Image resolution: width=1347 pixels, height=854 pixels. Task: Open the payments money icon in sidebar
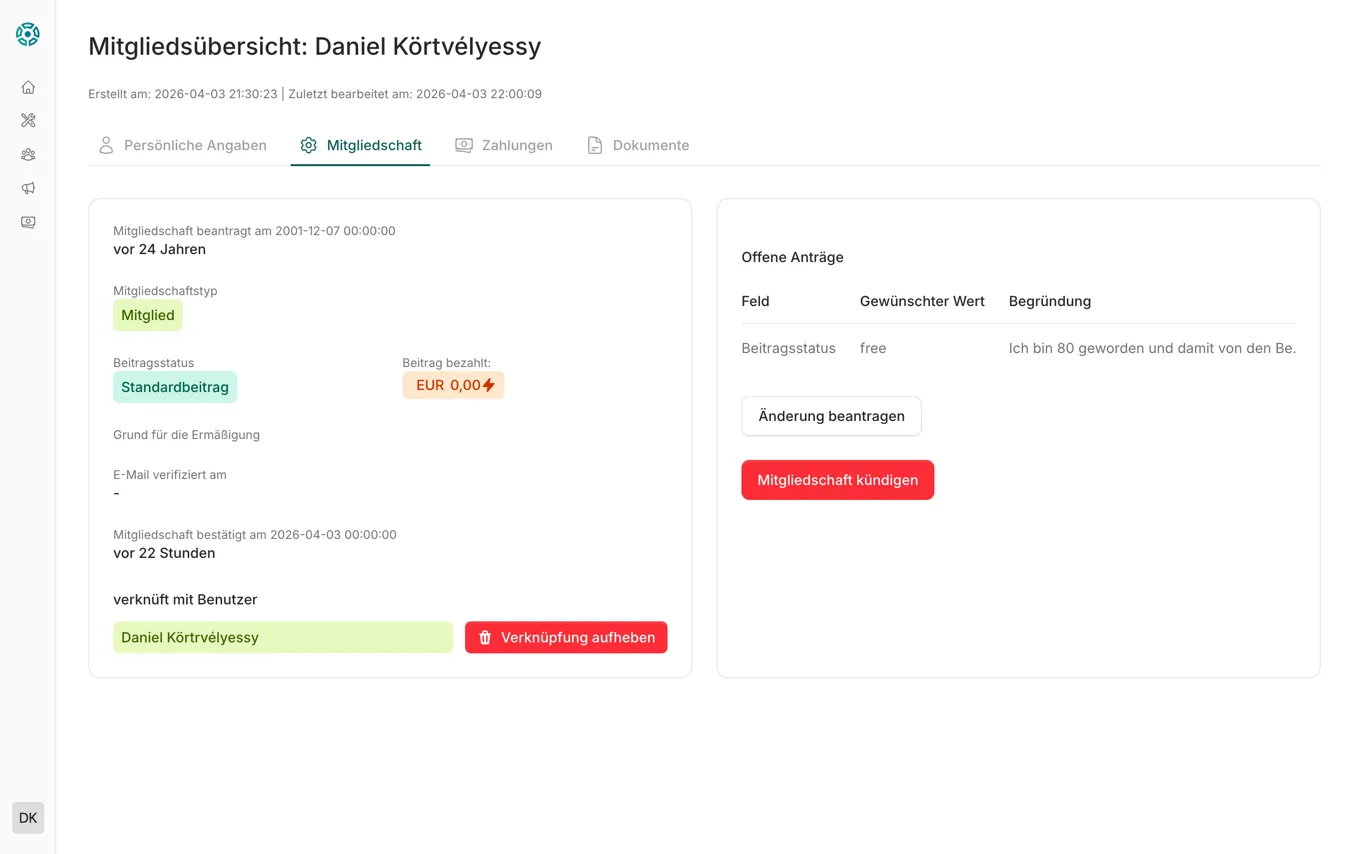click(x=28, y=222)
